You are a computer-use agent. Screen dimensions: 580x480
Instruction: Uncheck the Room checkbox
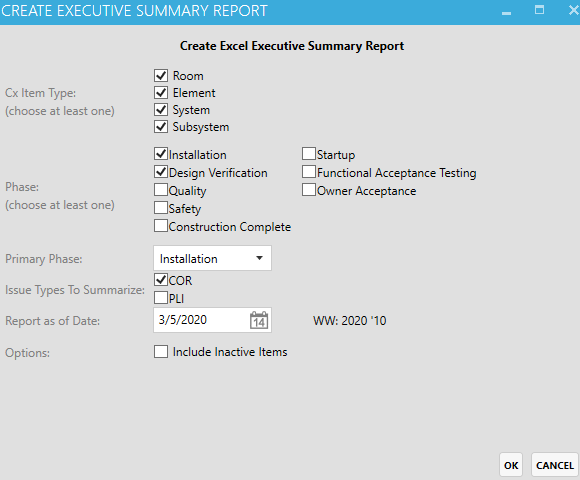point(161,75)
